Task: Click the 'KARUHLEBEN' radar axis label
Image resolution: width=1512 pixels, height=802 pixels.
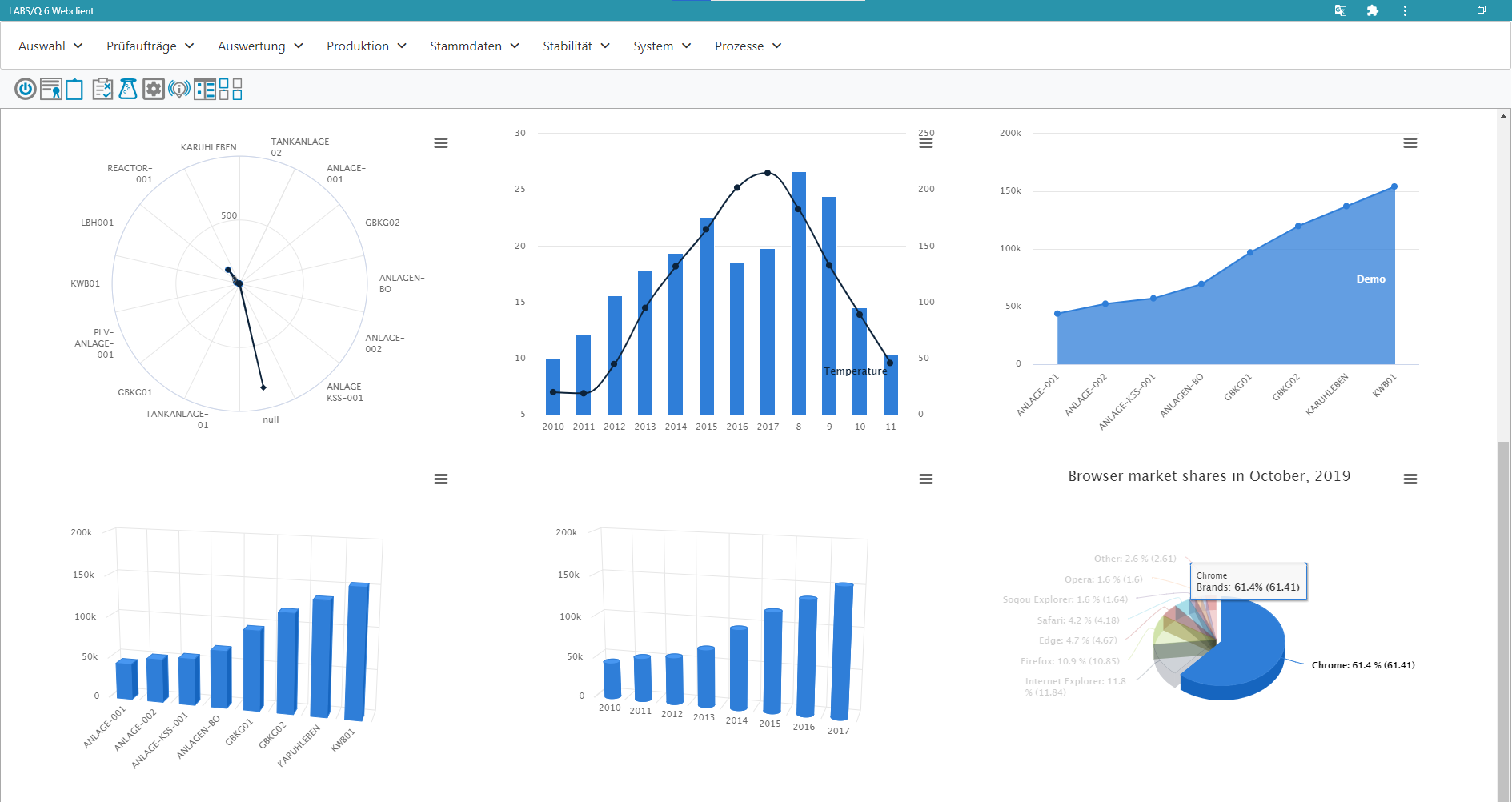Action: 209,147
